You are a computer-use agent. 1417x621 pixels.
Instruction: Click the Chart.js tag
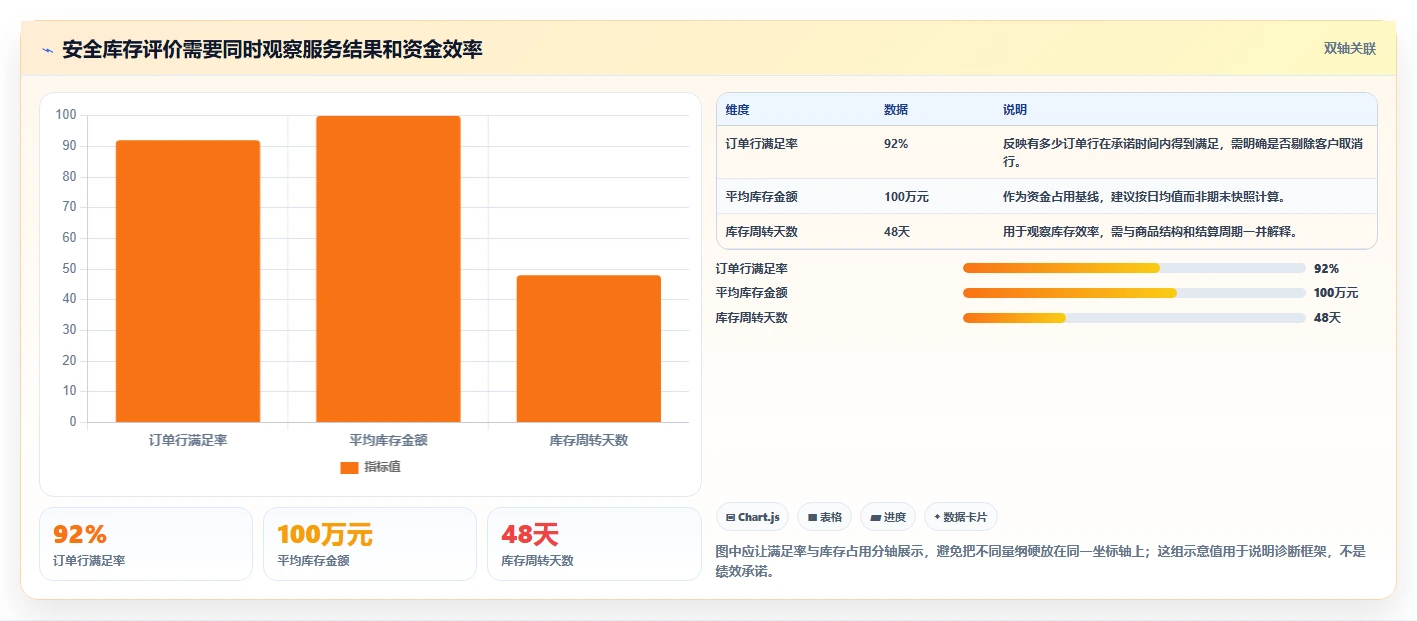click(752, 517)
